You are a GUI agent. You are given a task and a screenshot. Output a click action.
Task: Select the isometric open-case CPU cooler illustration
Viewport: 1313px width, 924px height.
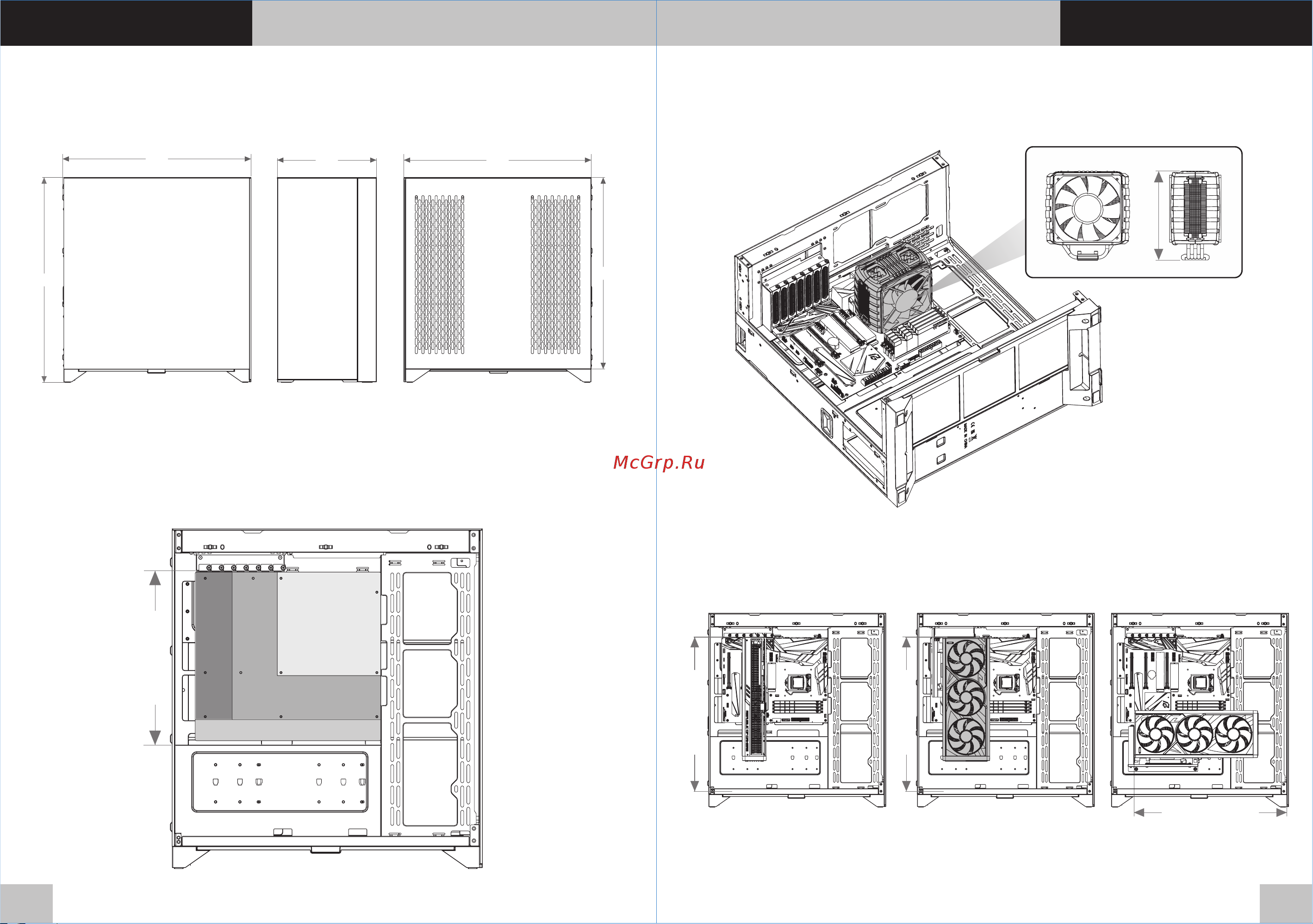918,329
